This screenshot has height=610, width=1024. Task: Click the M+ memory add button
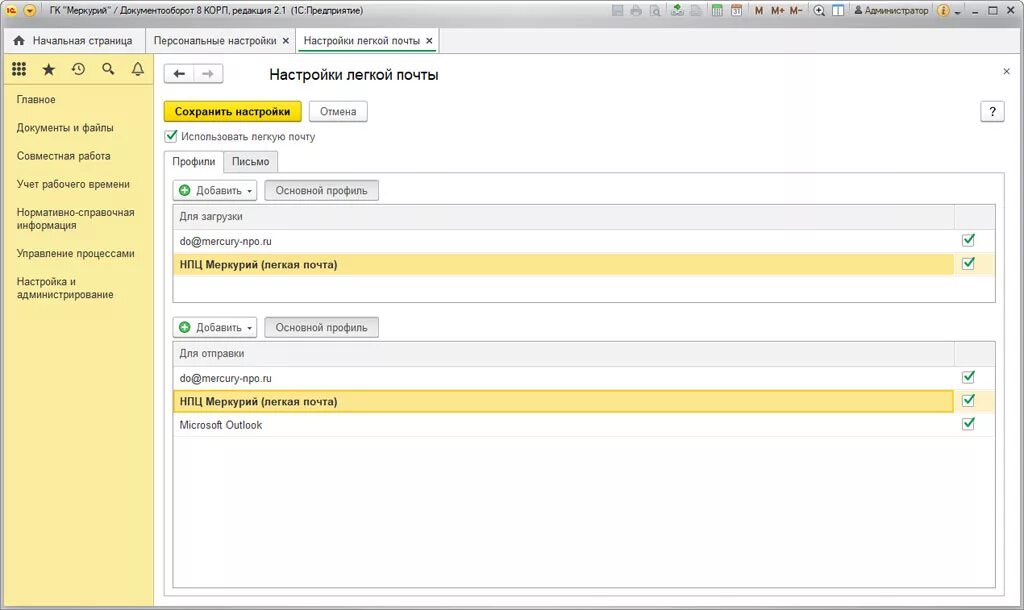pos(777,10)
